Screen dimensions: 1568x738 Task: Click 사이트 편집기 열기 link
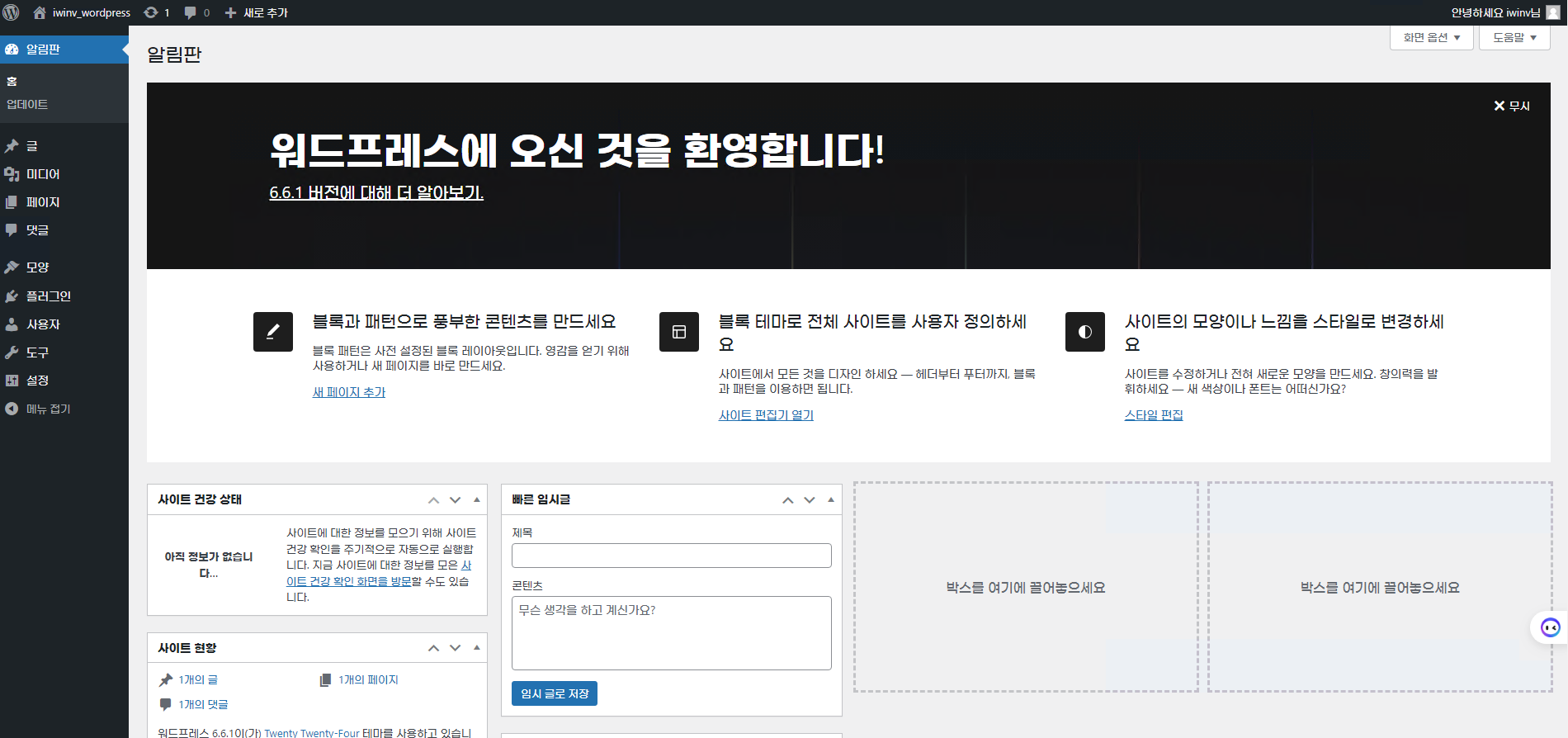coord(766,415)
